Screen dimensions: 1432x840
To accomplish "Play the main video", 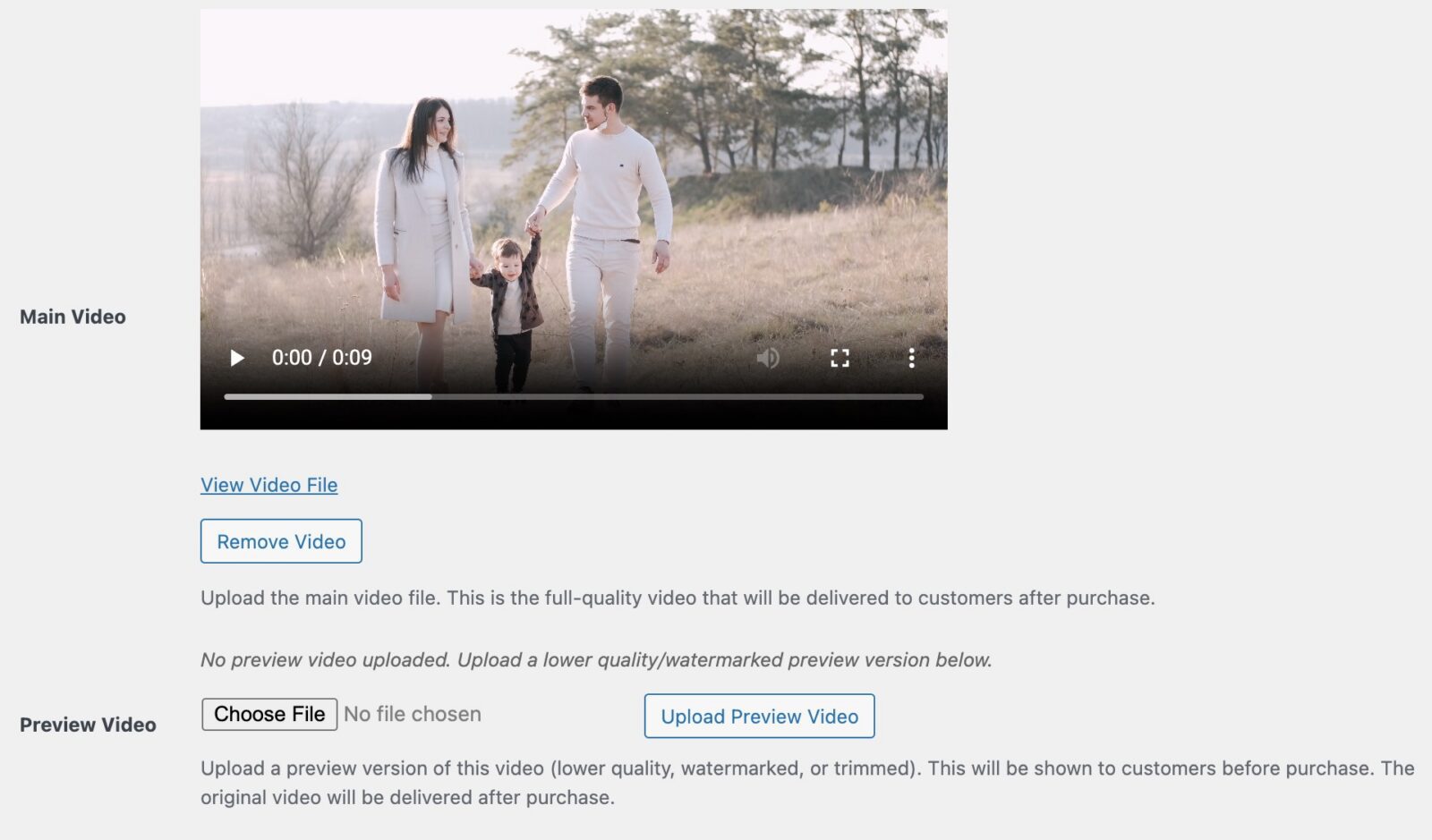I will [x=237, y=358].
